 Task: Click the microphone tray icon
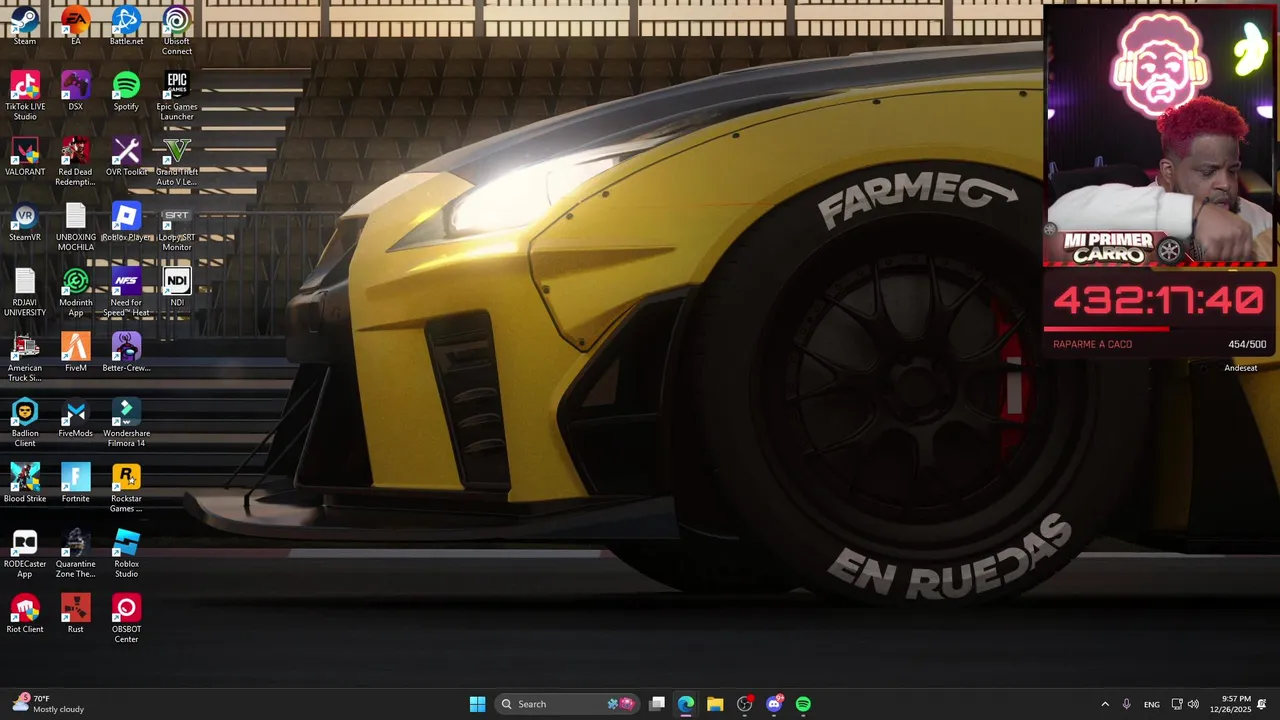[1126, 704]
